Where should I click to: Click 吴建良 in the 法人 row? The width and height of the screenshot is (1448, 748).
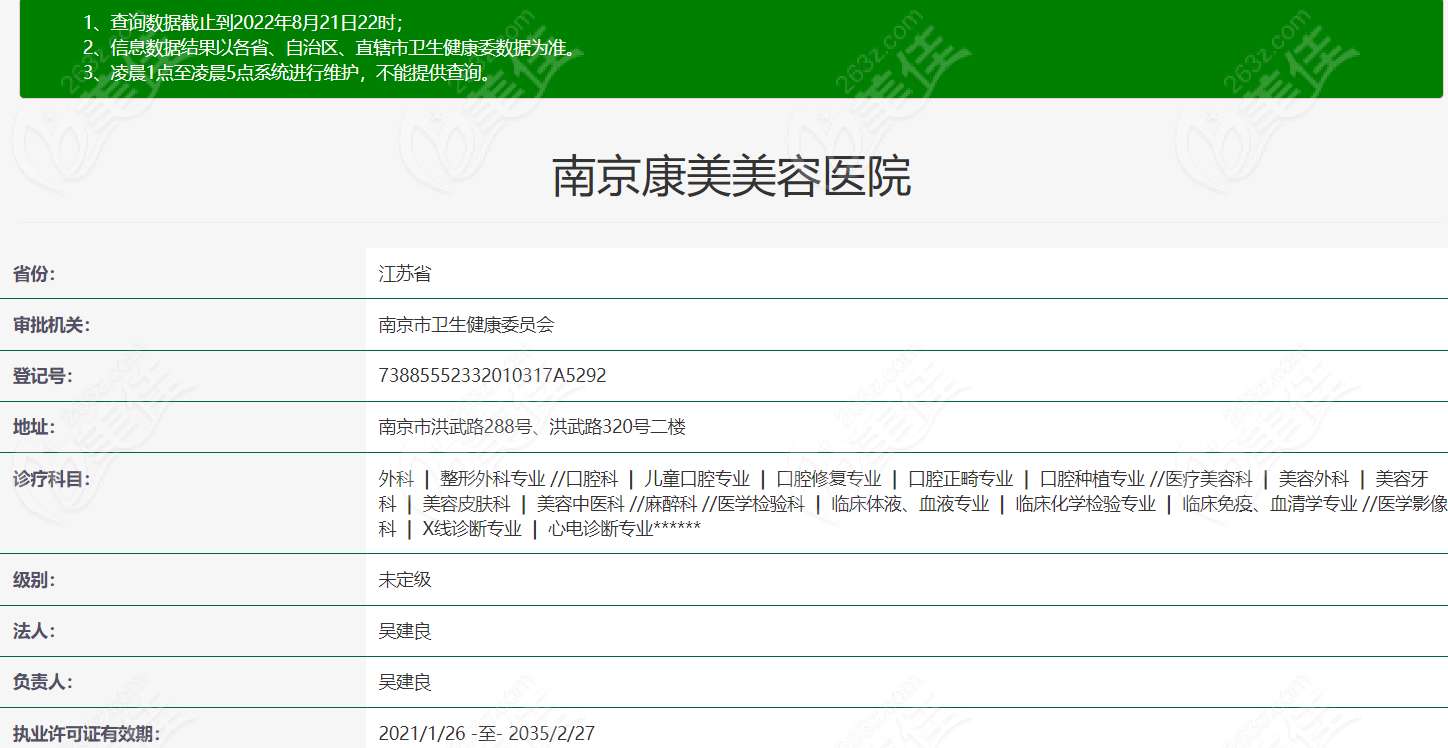click(405, 631)
